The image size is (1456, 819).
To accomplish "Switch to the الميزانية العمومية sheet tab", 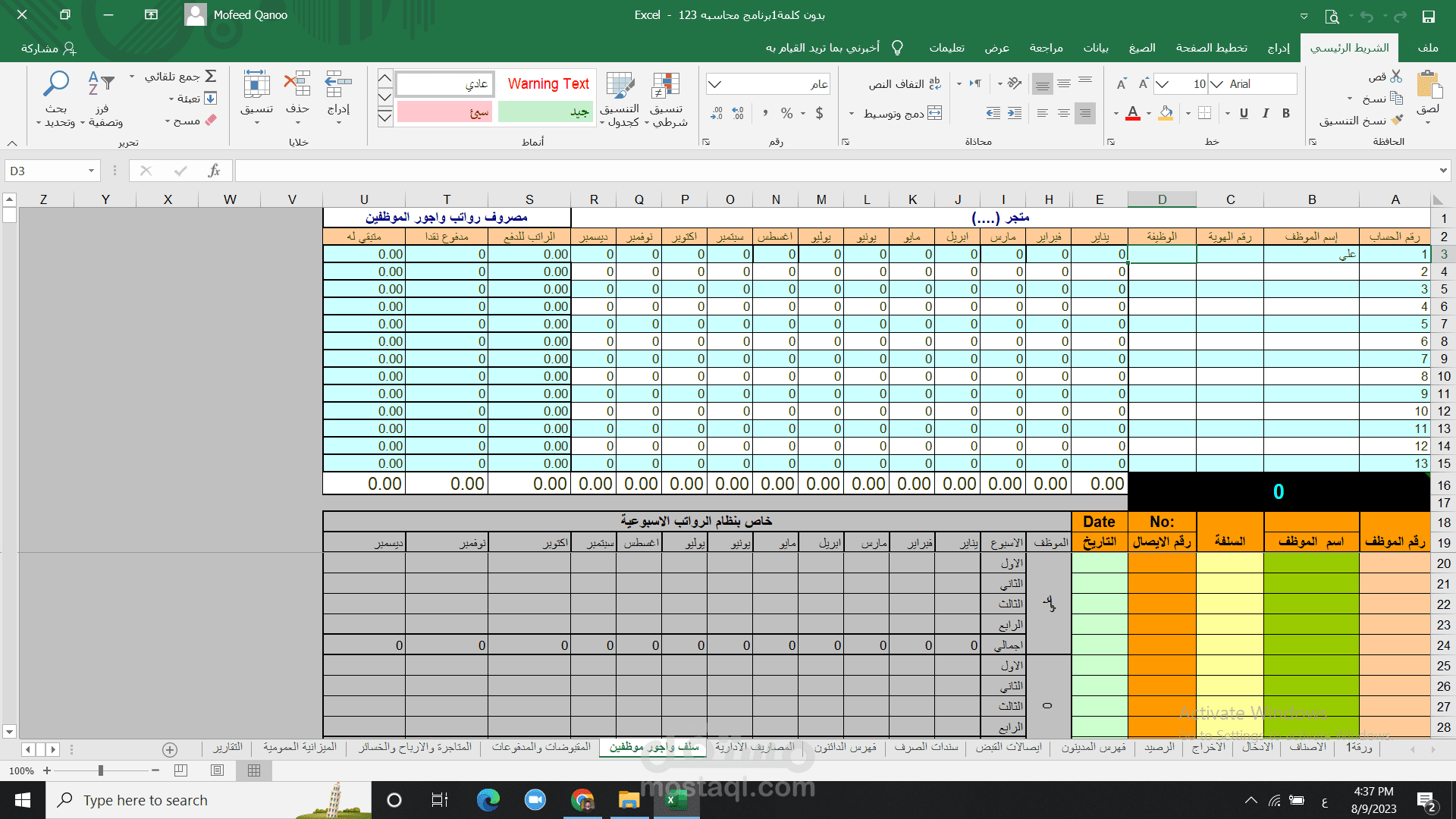I will tap(300, 748).
